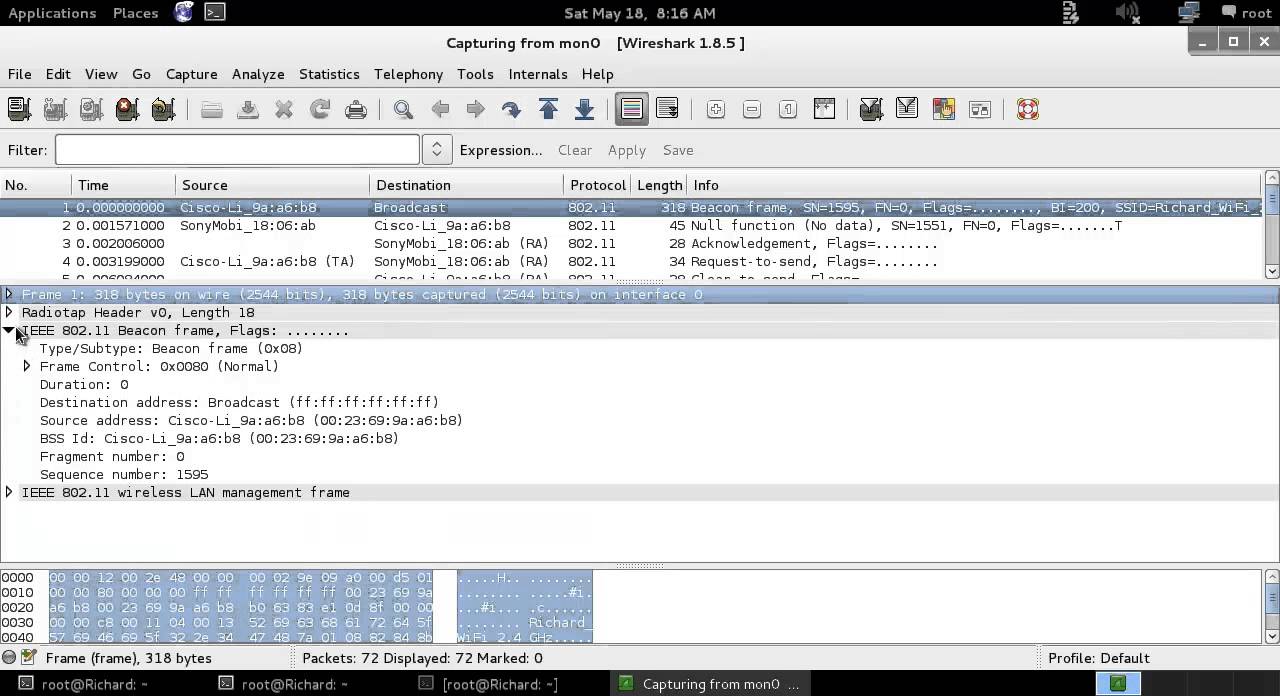
Task: Edit coloring rules icon
Action: pos(943,109)
